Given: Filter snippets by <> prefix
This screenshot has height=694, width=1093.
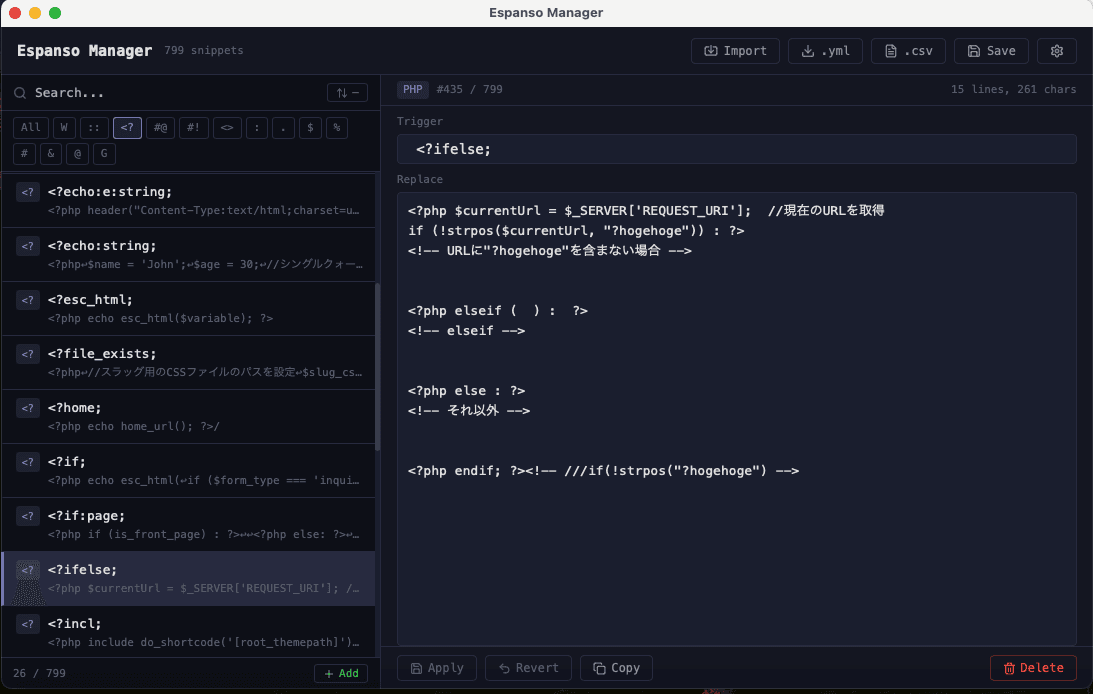Looking at the screenshot, I should (x=227, y=128).
